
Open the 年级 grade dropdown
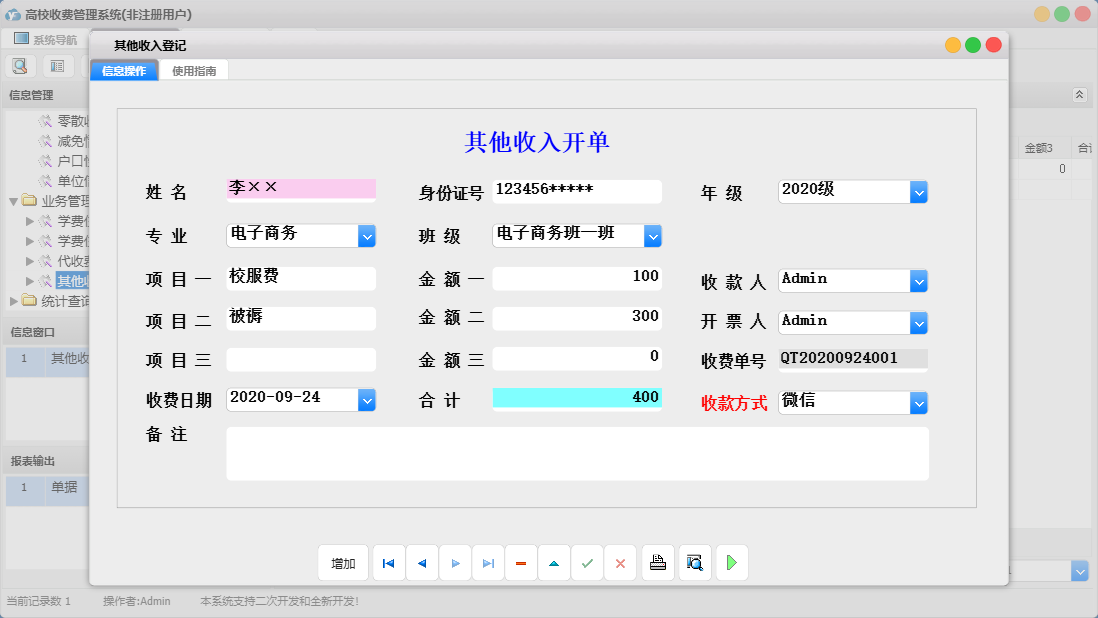pos(918,191)
